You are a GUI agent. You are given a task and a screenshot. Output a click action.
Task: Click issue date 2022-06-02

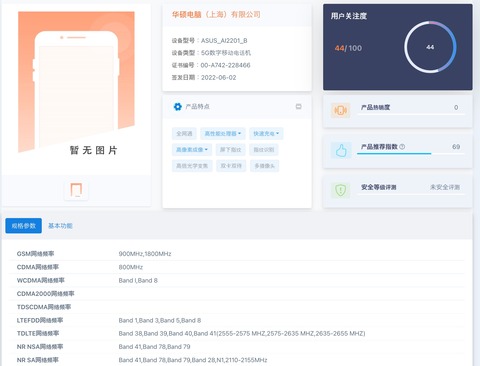click(218, 77)
